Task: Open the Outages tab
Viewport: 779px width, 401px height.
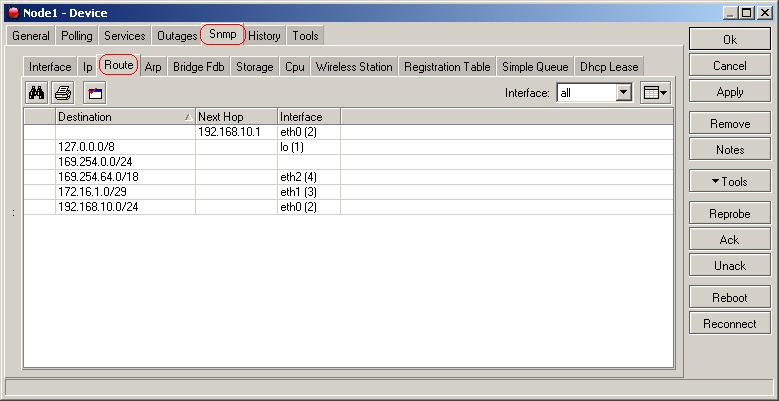Action: [177, 36]
